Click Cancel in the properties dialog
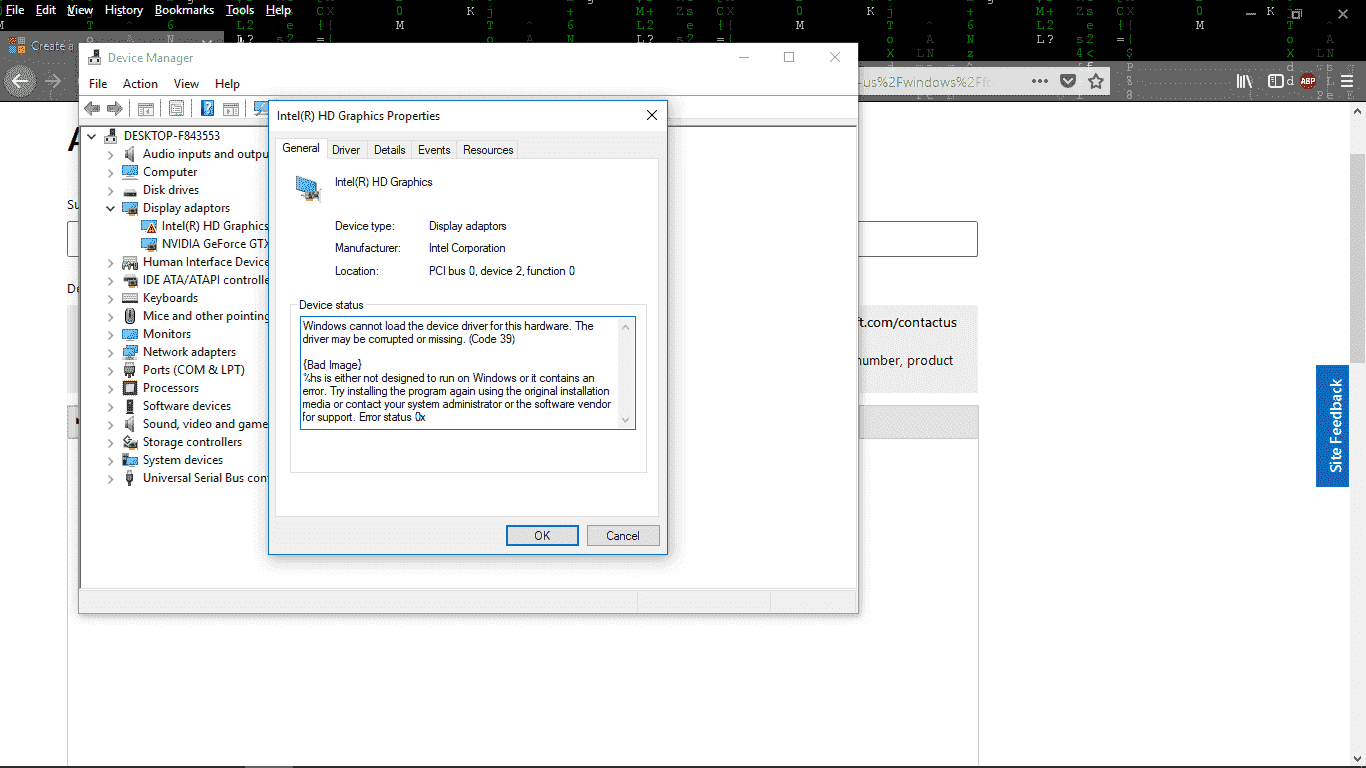This screenshot has width=1366, height=768. point(623,536)
